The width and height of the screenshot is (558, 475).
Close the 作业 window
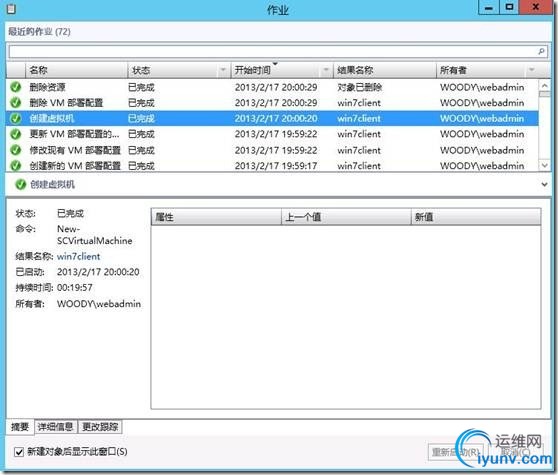536,7
